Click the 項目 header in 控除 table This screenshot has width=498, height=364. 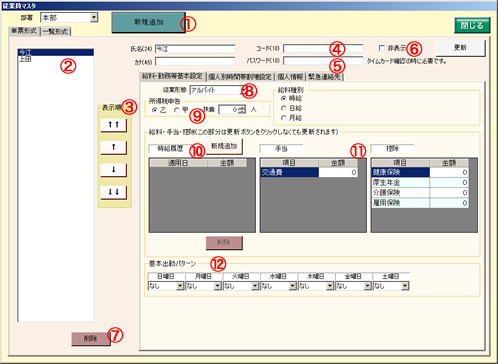(x=400, y=163)
